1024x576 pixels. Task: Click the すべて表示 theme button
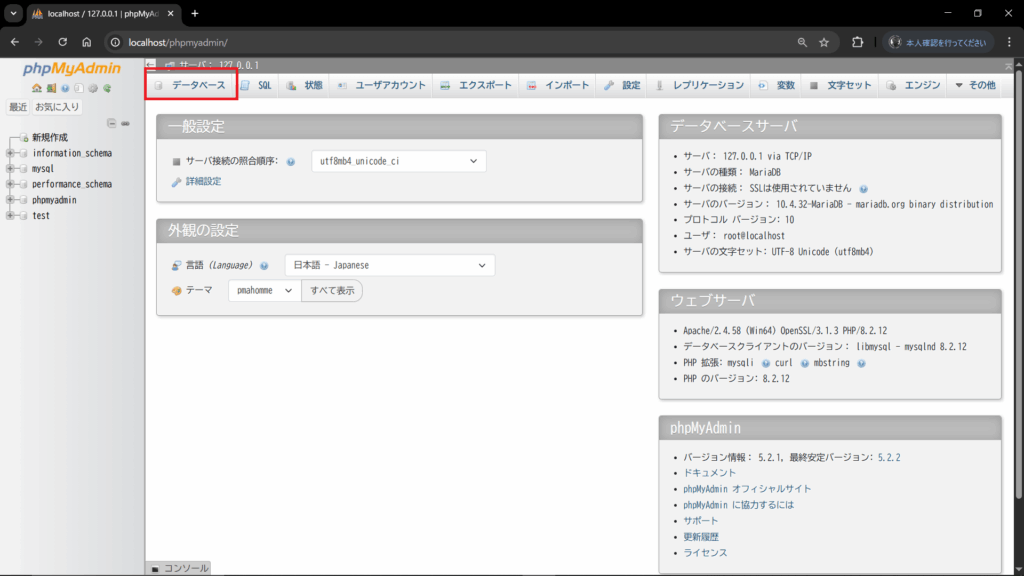tap(332, 291)
